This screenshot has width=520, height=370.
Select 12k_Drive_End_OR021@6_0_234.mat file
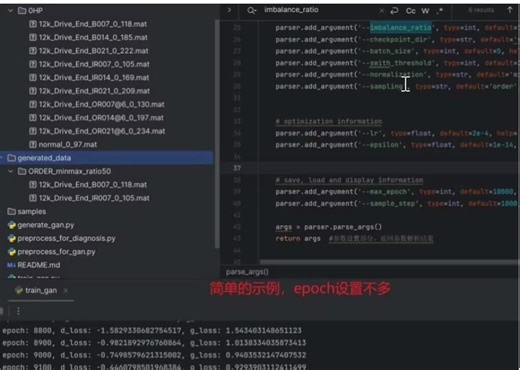[102, 131]
